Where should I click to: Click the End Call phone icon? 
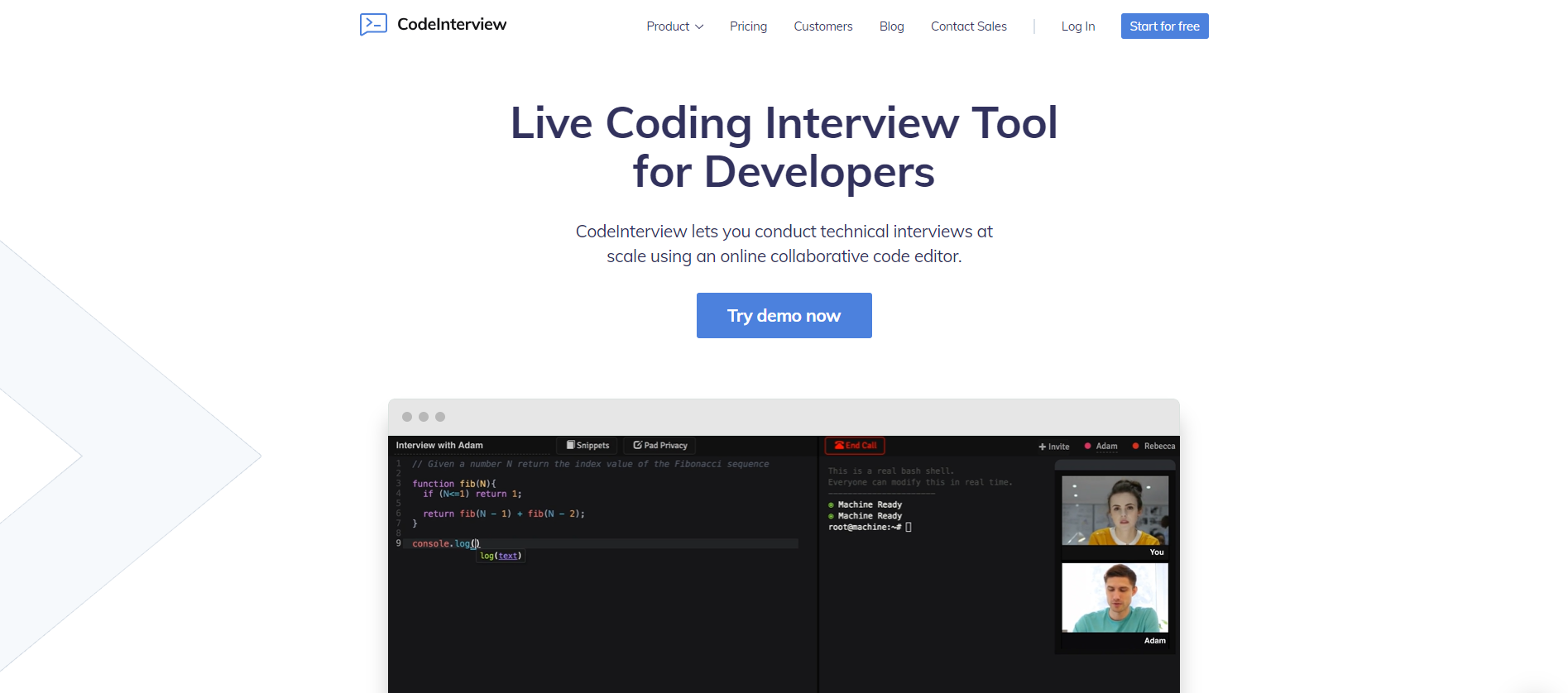click(839, 446)
